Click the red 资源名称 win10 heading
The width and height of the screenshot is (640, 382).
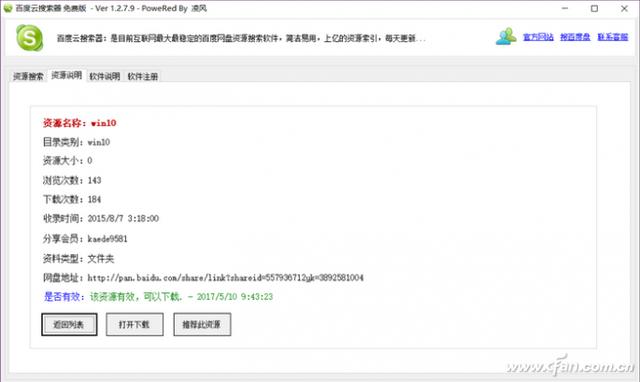pos(80,123)
